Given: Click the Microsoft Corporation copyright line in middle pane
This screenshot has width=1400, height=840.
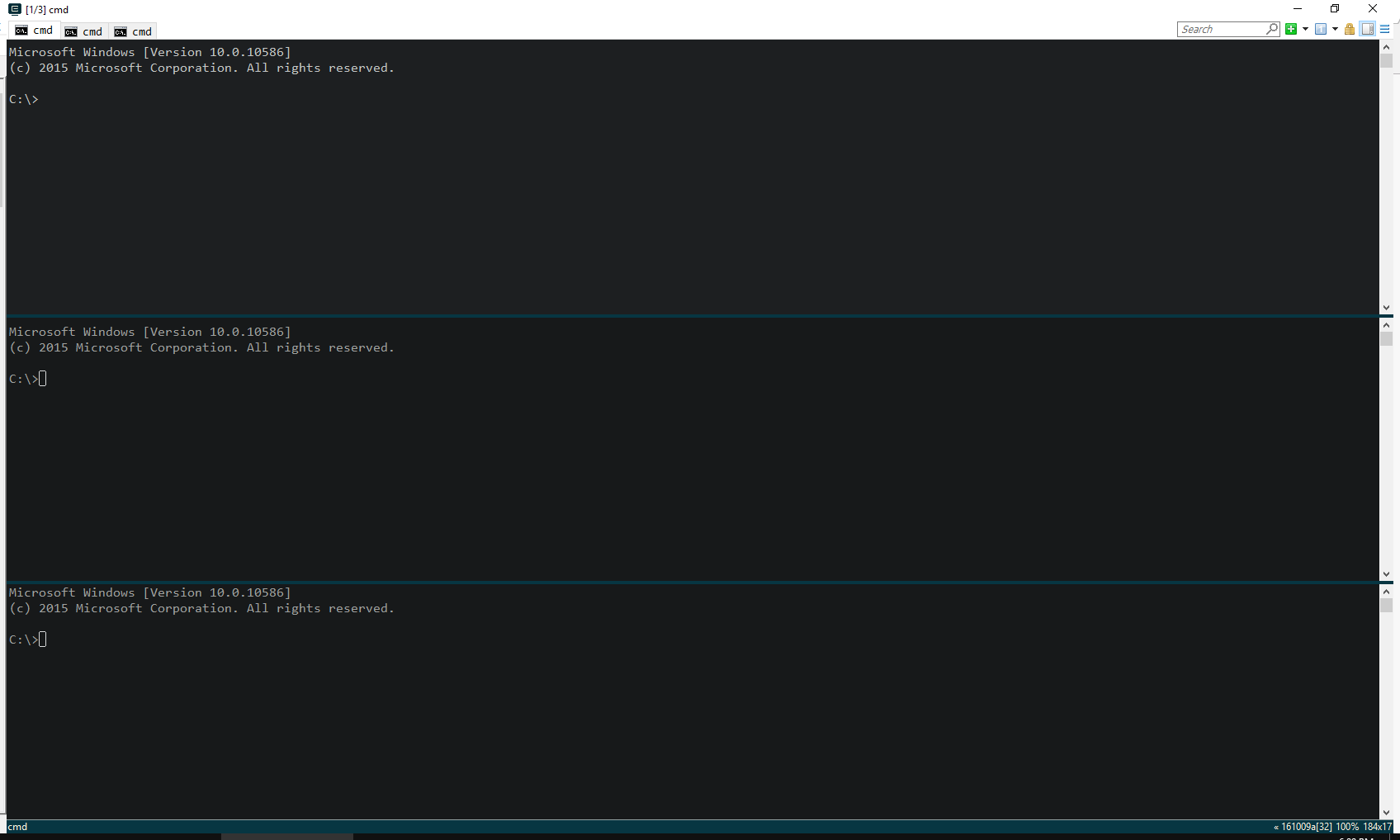Looking at the screenshot, I should pos(201,348).
